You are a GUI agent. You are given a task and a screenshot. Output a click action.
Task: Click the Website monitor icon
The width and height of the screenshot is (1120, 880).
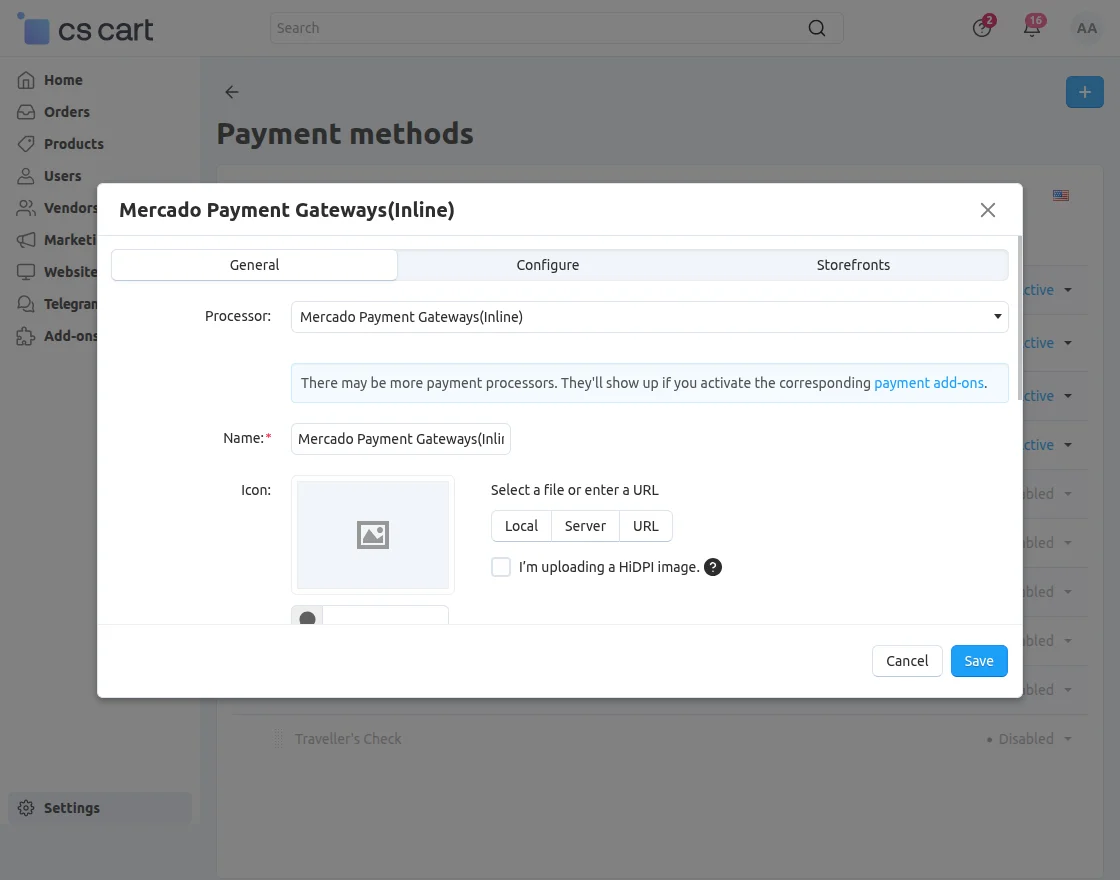26,272
